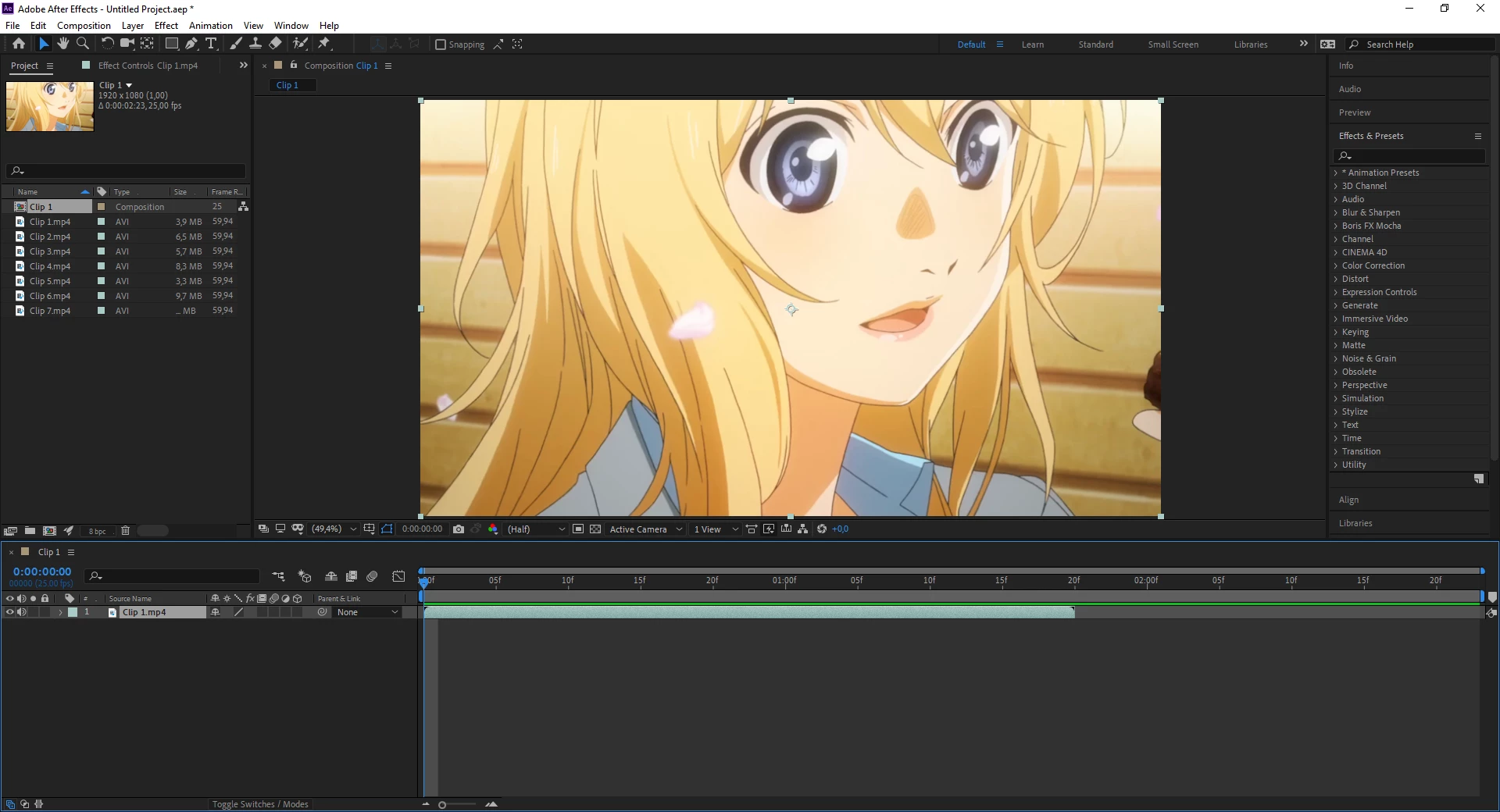Select the Pen tool
Image resolution: width=1500 pixels, height=812 pixels.
tap(191, 44)
